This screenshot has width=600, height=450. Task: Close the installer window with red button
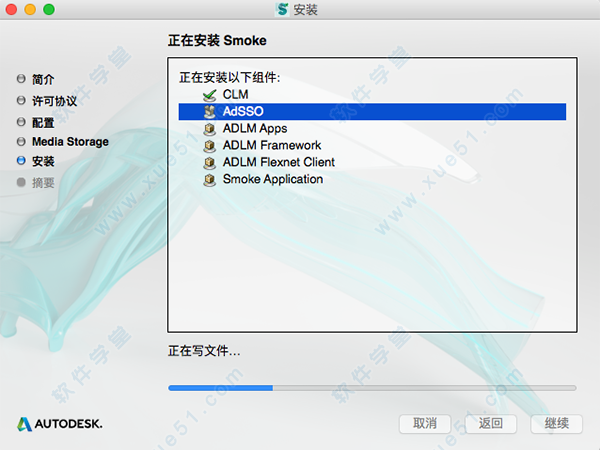coord(11,9)
